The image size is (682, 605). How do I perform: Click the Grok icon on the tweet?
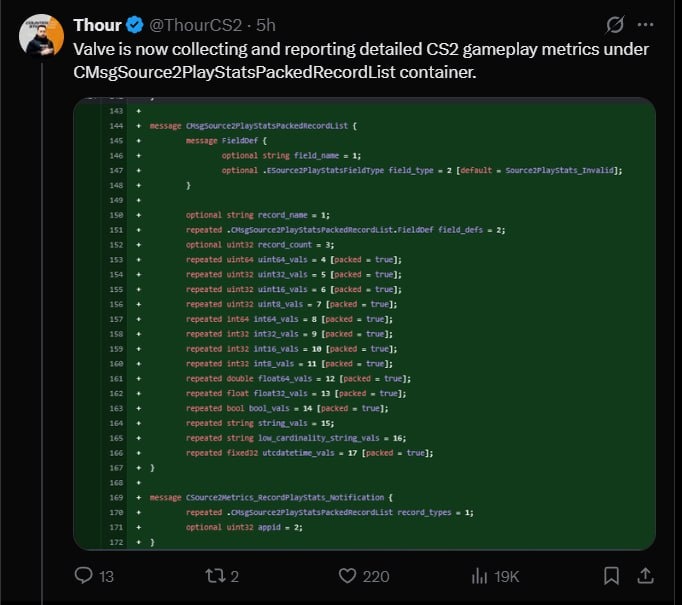(617, 24)
